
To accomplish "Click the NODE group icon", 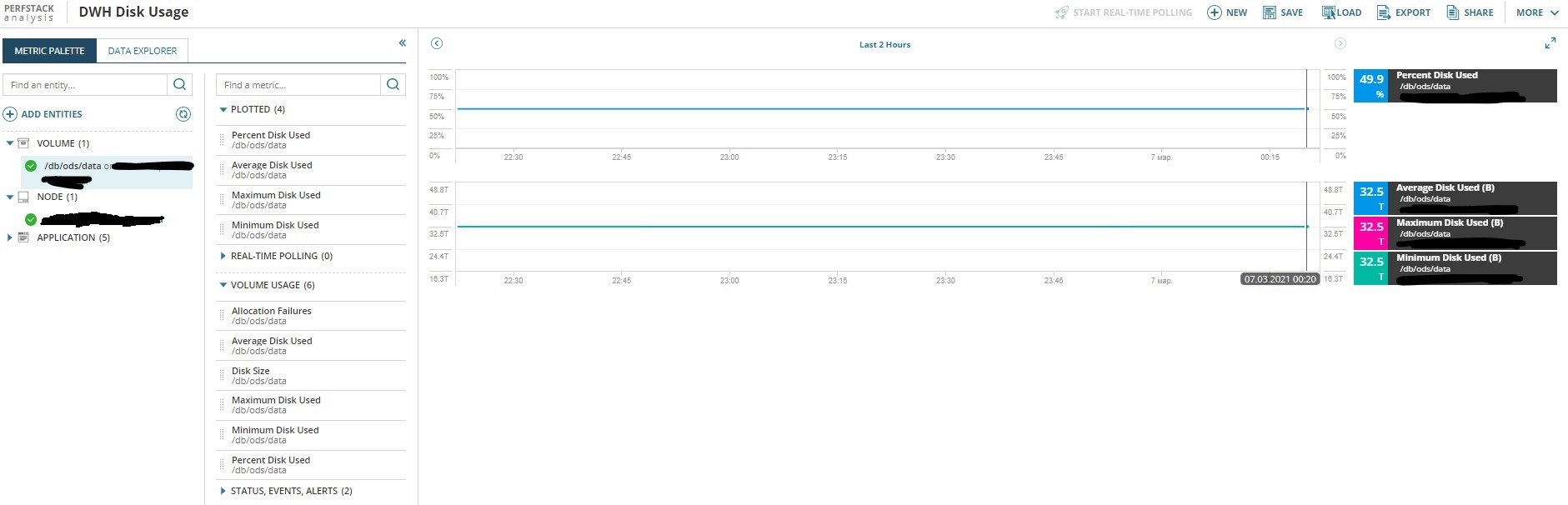I will 23,197.
